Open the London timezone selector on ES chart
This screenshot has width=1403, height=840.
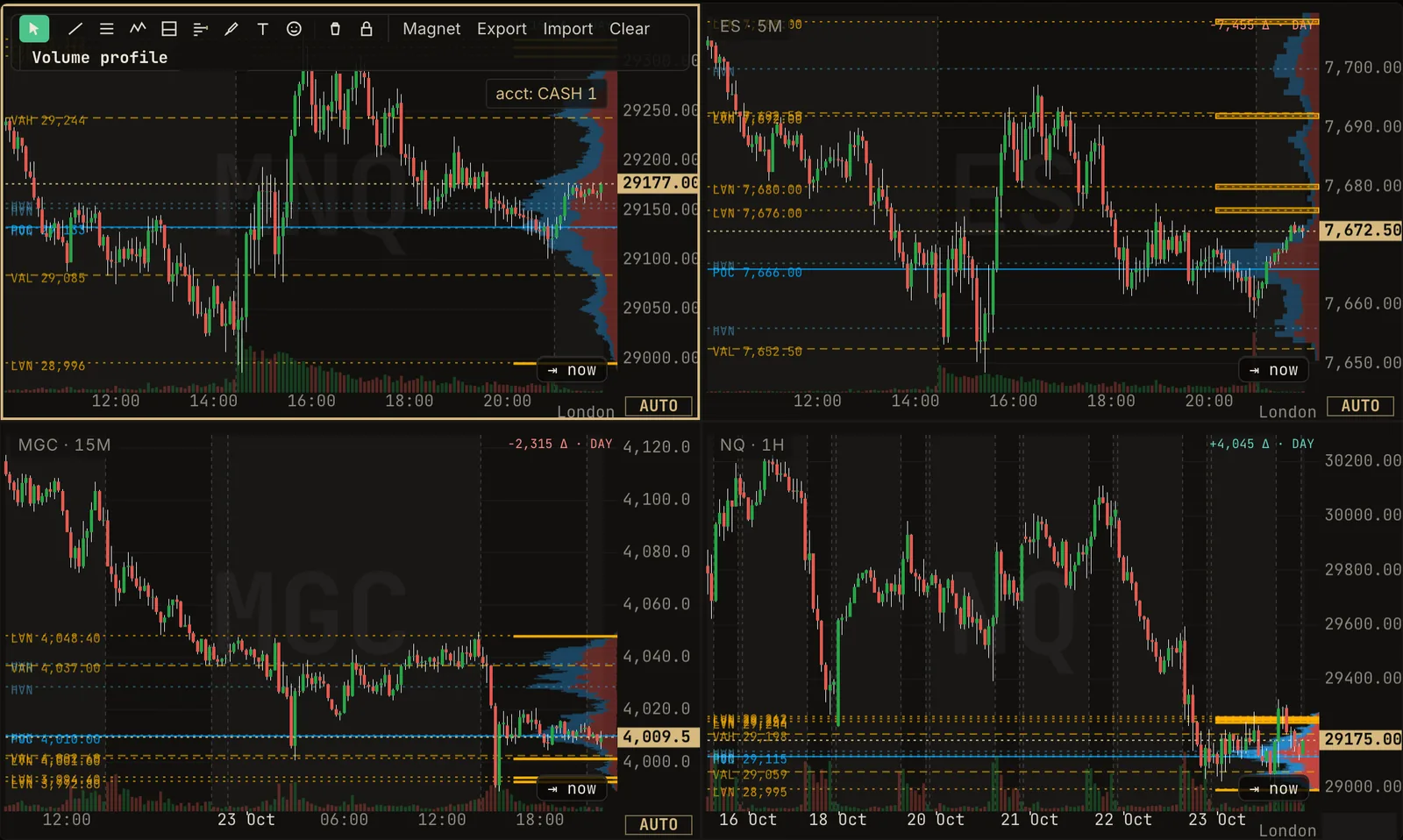point(1287,411)
